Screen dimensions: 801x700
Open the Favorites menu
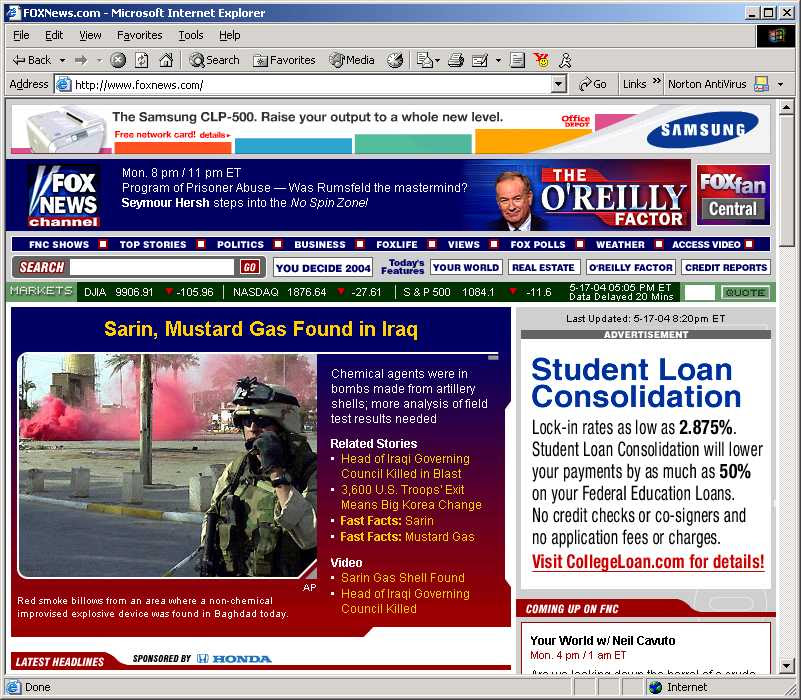(139, 35)
